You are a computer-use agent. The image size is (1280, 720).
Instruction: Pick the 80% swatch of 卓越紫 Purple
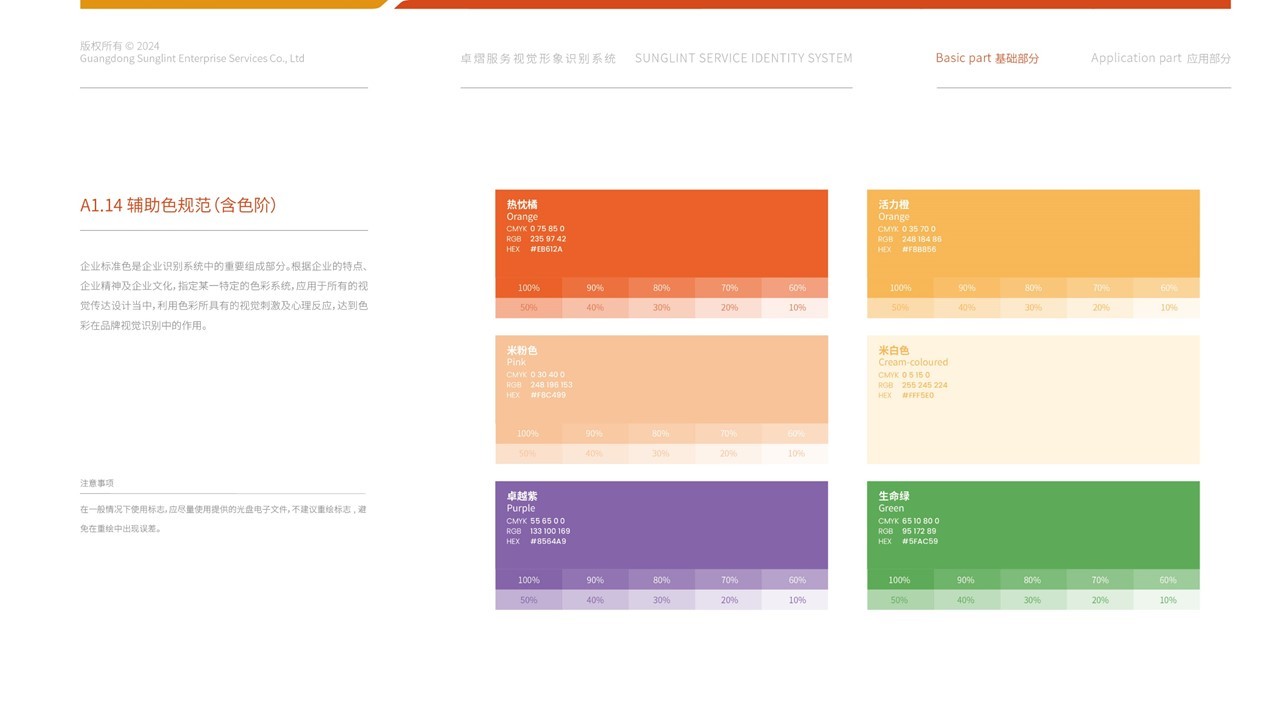point(661,580)
